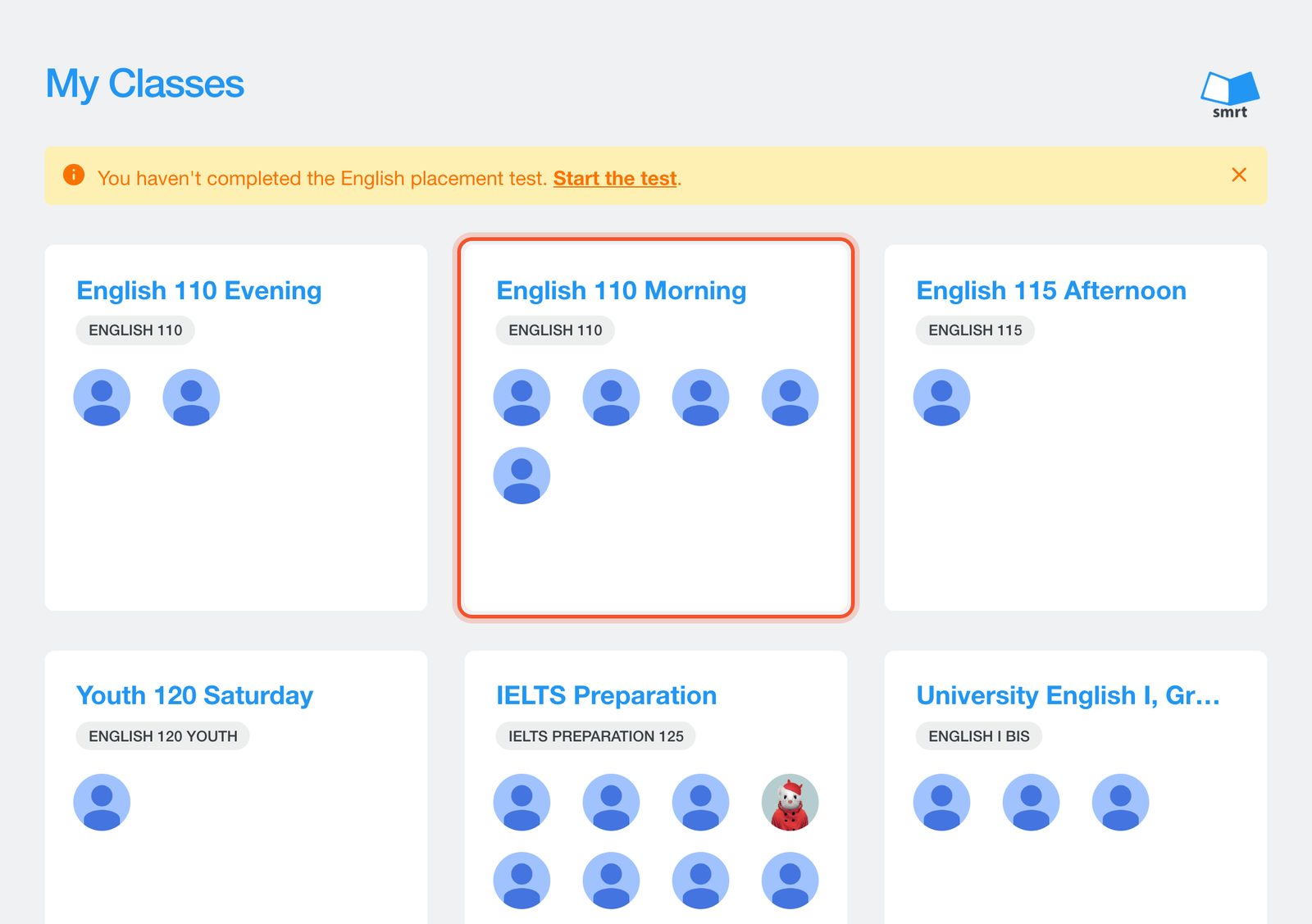This screenshot has height=924, width=1312.
Task: Click the smrt logo icon
Action: 1230,95
